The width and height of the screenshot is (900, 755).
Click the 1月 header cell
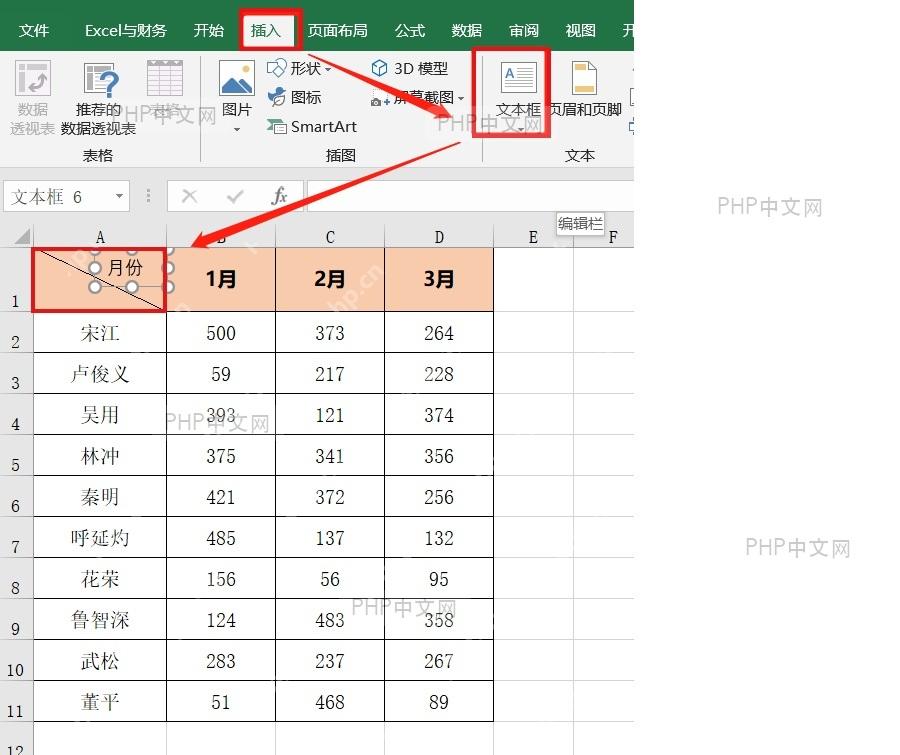(x=221, y=280)
